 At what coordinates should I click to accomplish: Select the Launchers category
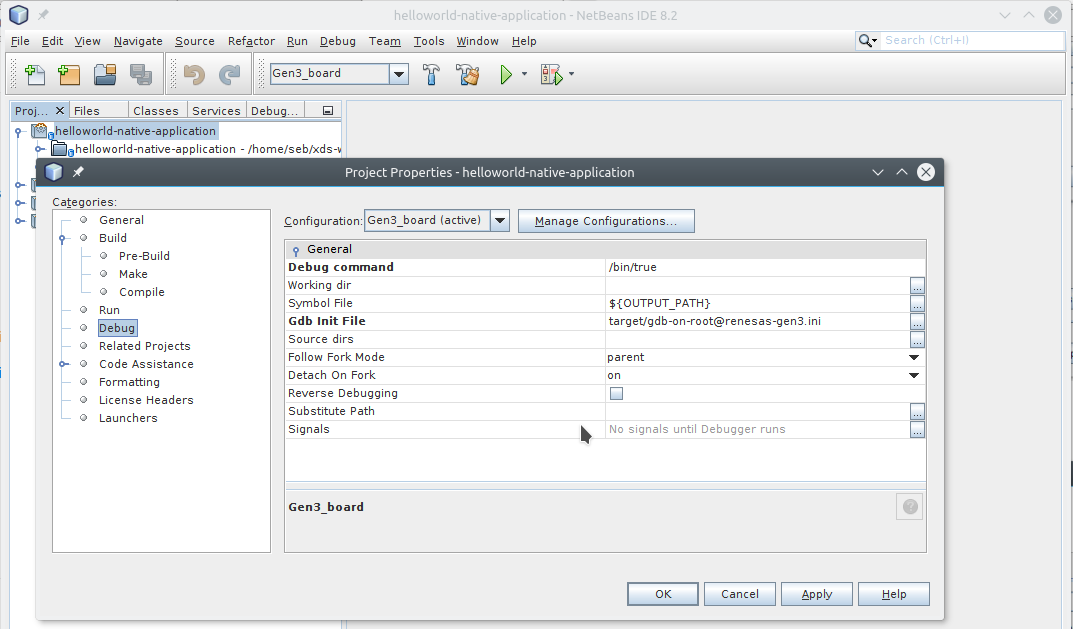[128, 418]
